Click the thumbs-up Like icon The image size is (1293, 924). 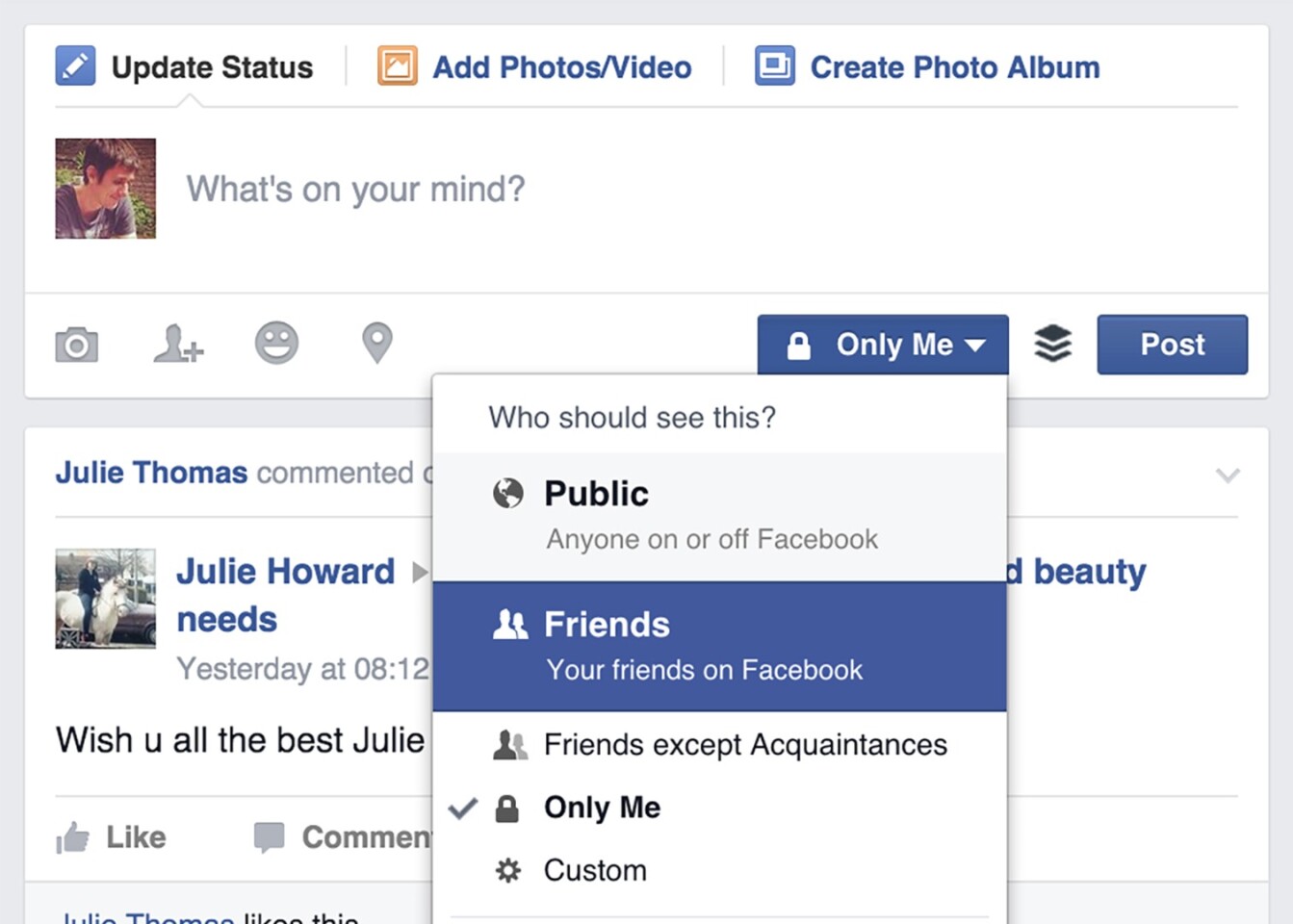coord(73,837)
